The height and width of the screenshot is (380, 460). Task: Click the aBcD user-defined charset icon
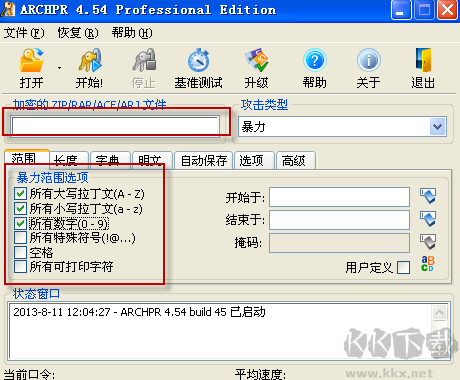coord(428,264)
